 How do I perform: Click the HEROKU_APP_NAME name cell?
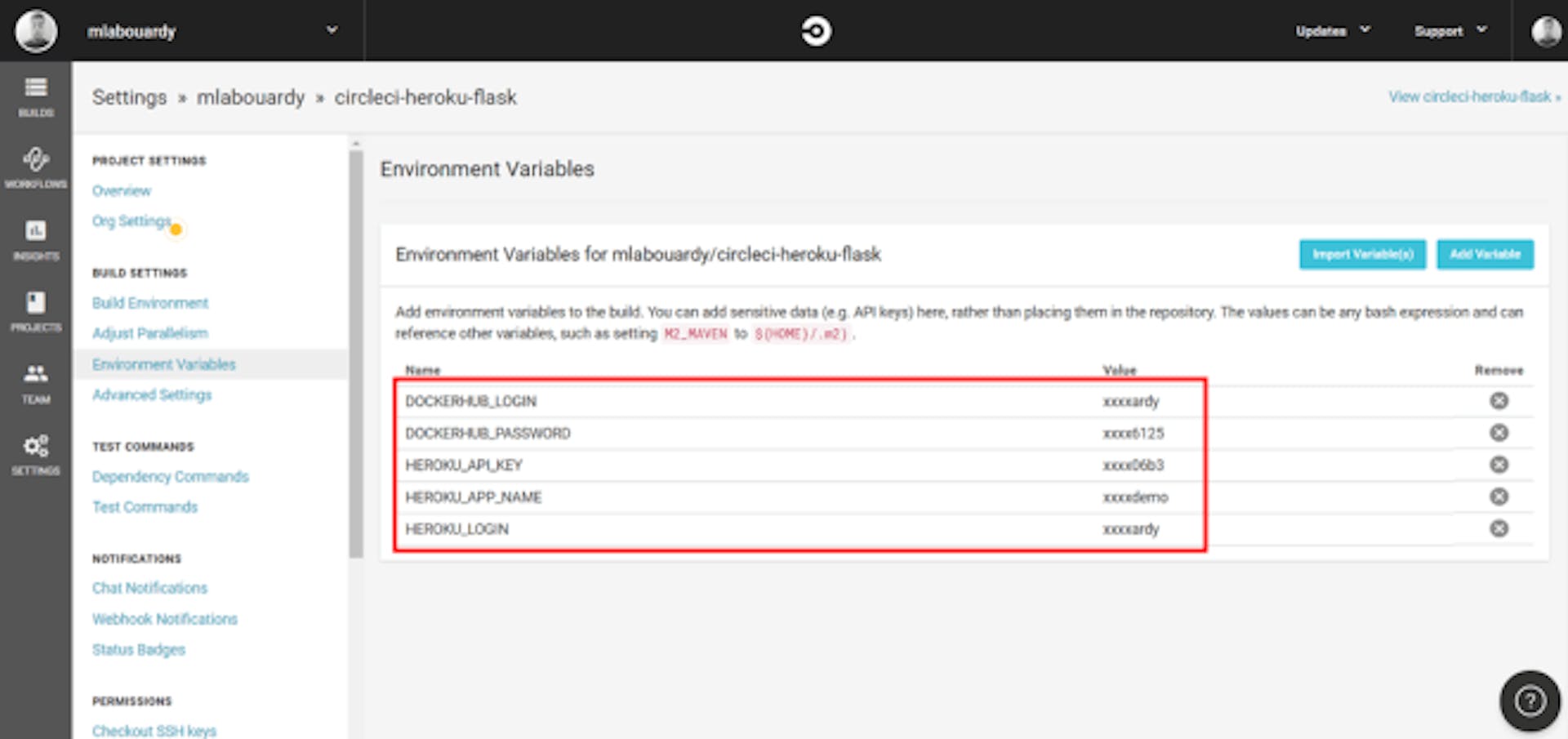tap(473, 496)
